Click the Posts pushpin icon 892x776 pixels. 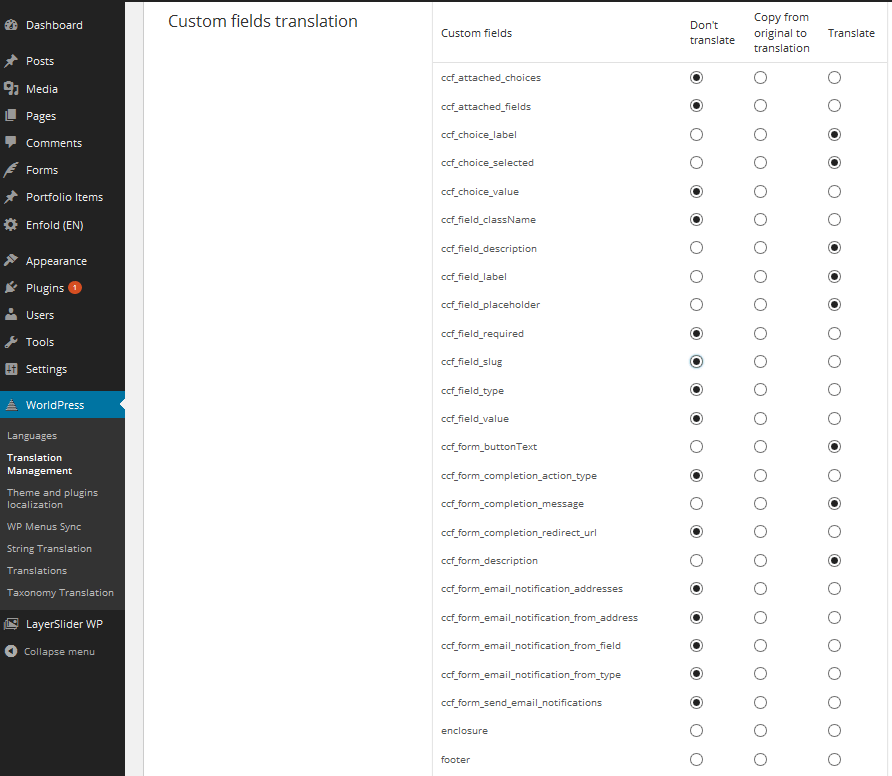(x=11, y=61)
